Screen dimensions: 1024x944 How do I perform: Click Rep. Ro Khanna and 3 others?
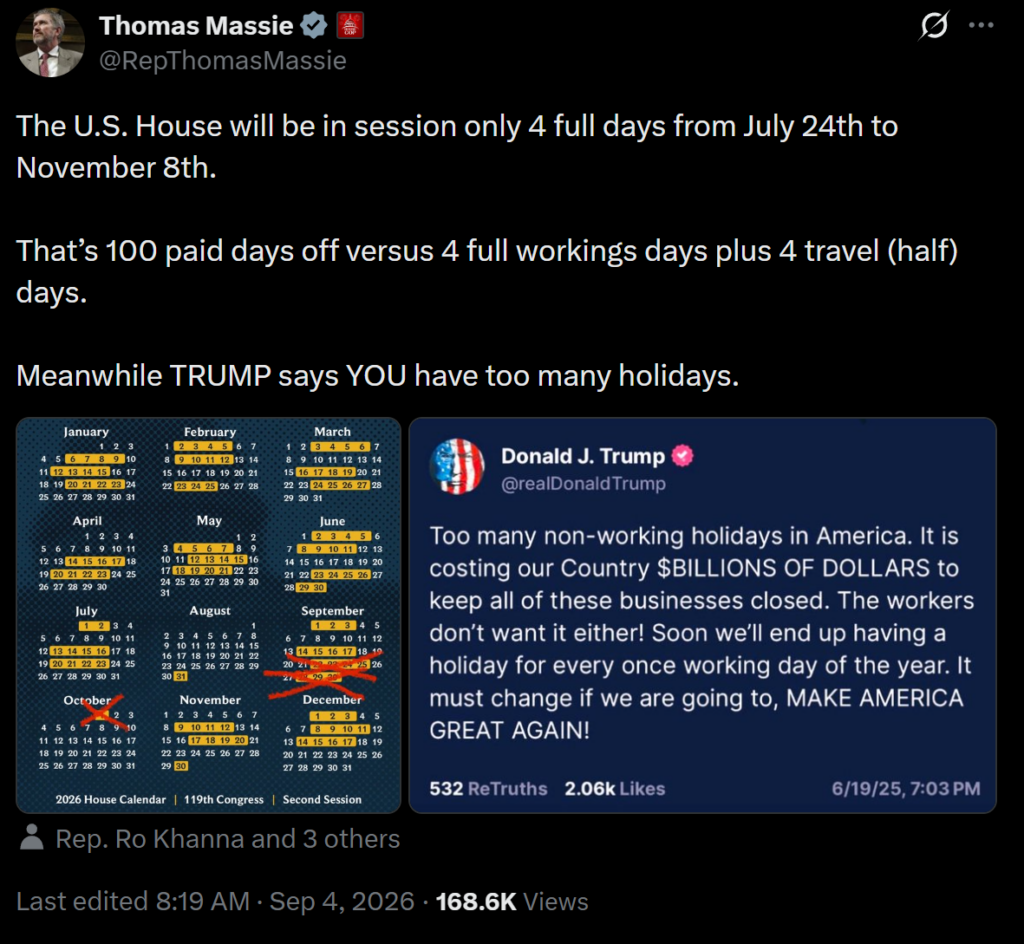point(228,839)
